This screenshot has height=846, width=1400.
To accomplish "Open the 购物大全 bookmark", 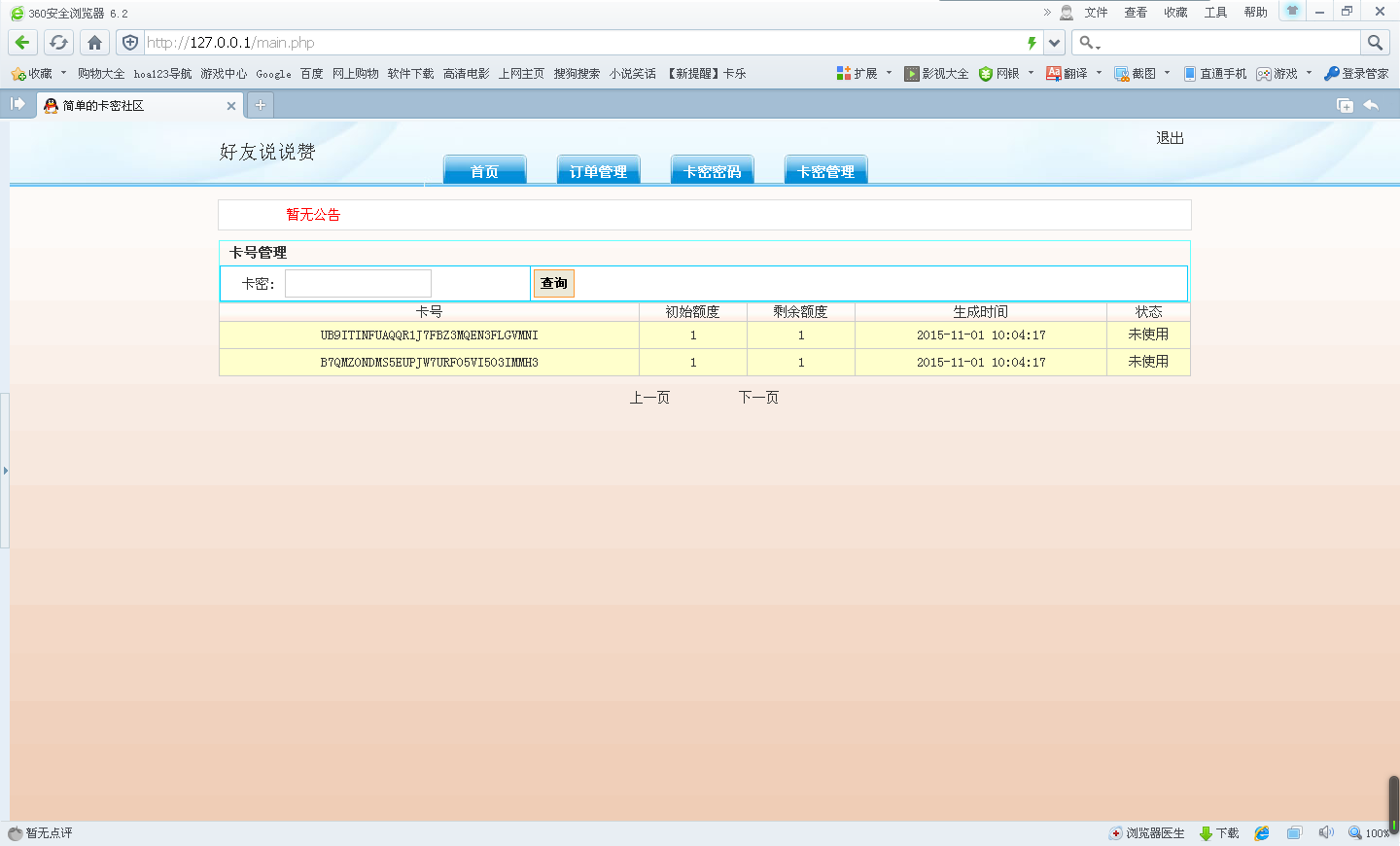I will pyautogui.click(x=101, y=74).
